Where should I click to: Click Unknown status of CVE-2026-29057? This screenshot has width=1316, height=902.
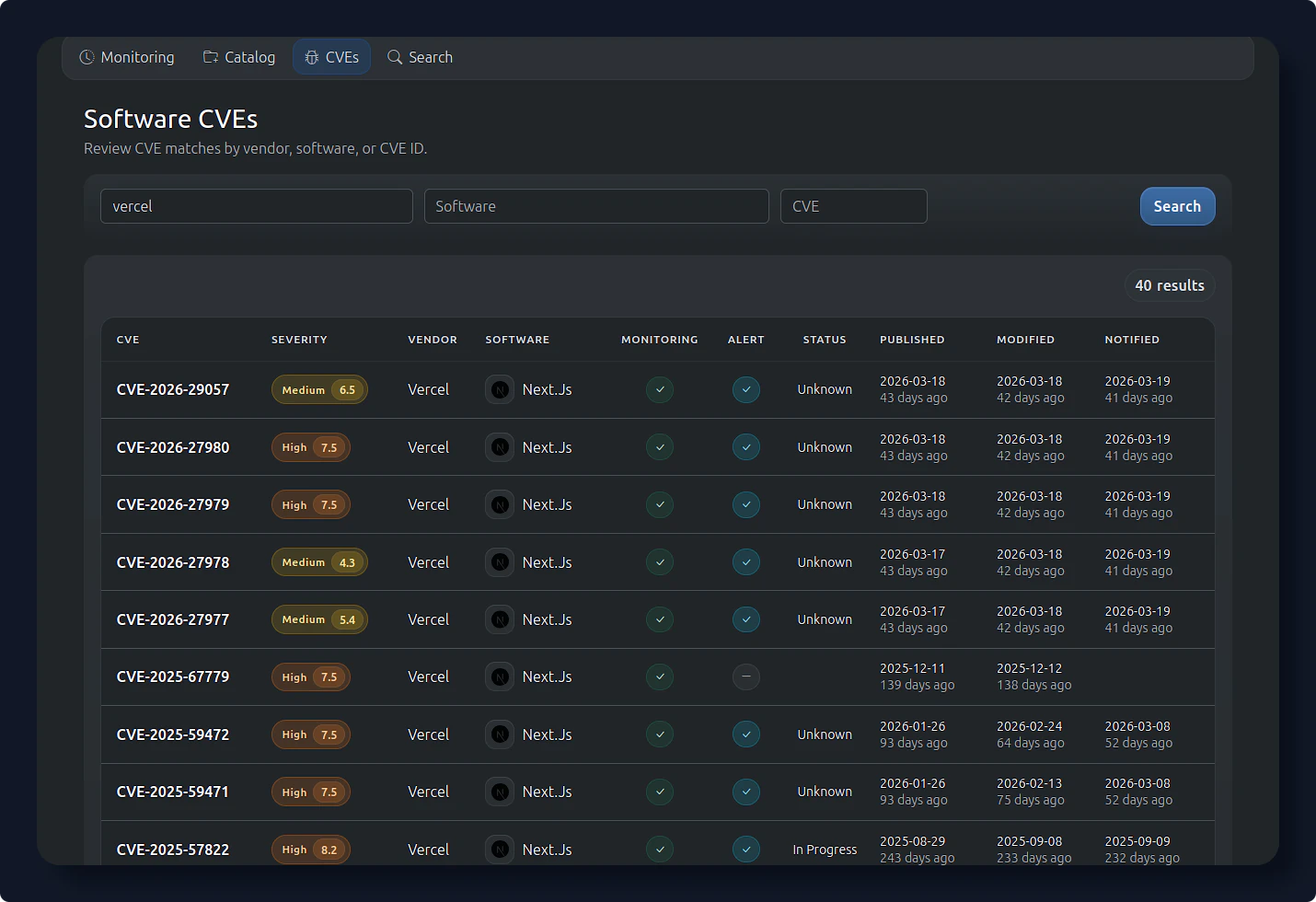click(825, 389)
